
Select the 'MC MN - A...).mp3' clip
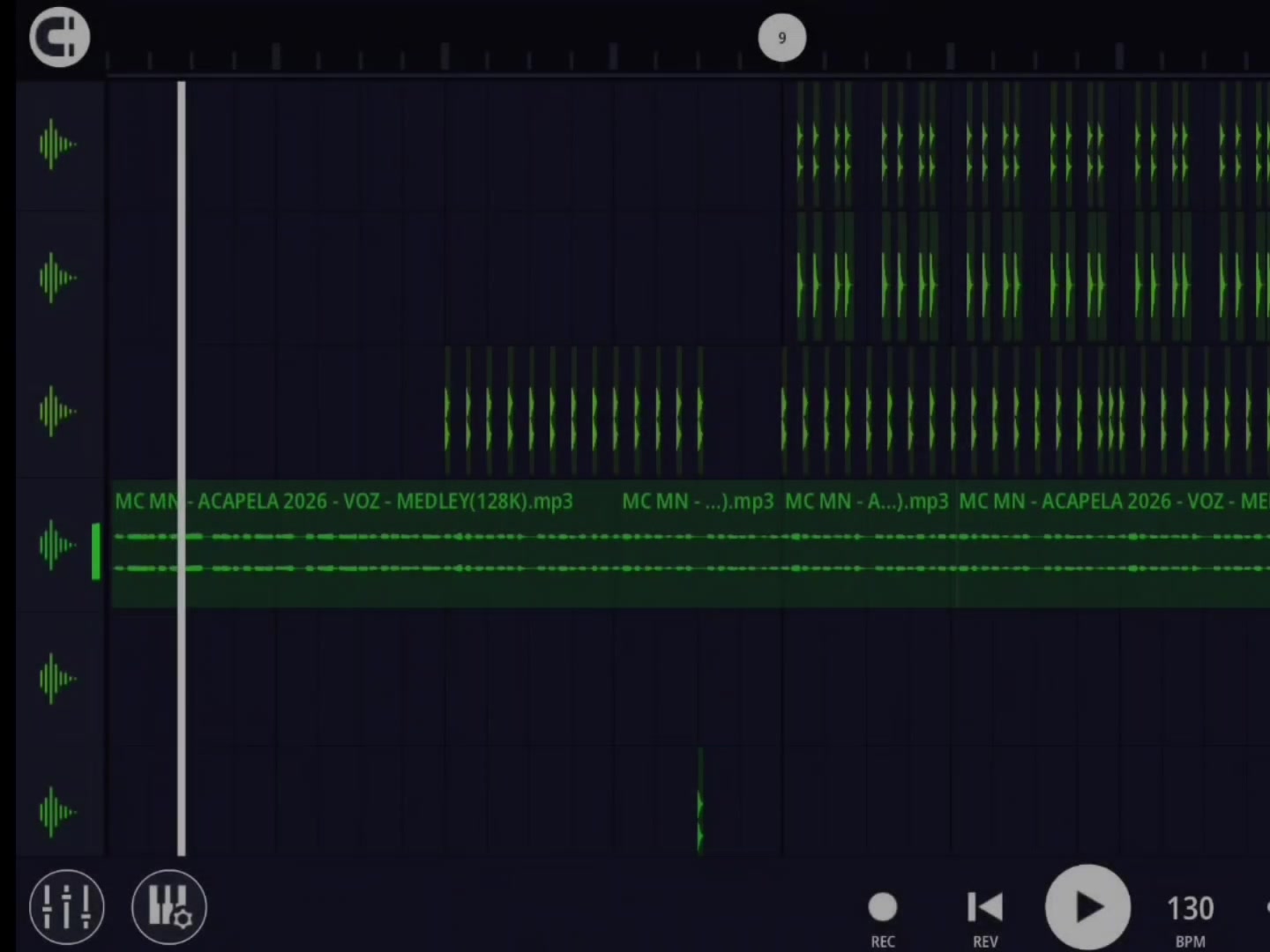tap(869, 544)
